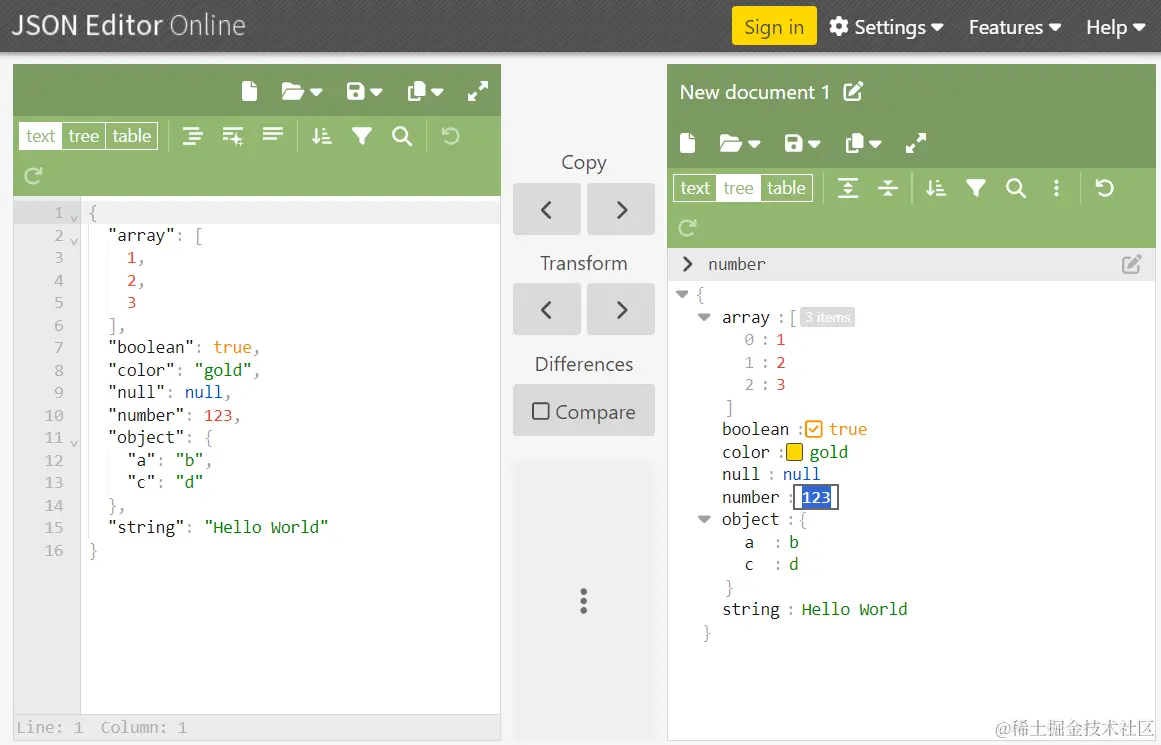Image resolution: width=1161 pixels, height=745 pixels.
Task: Switch left panel to table mode
Action: tap(132, 136)
